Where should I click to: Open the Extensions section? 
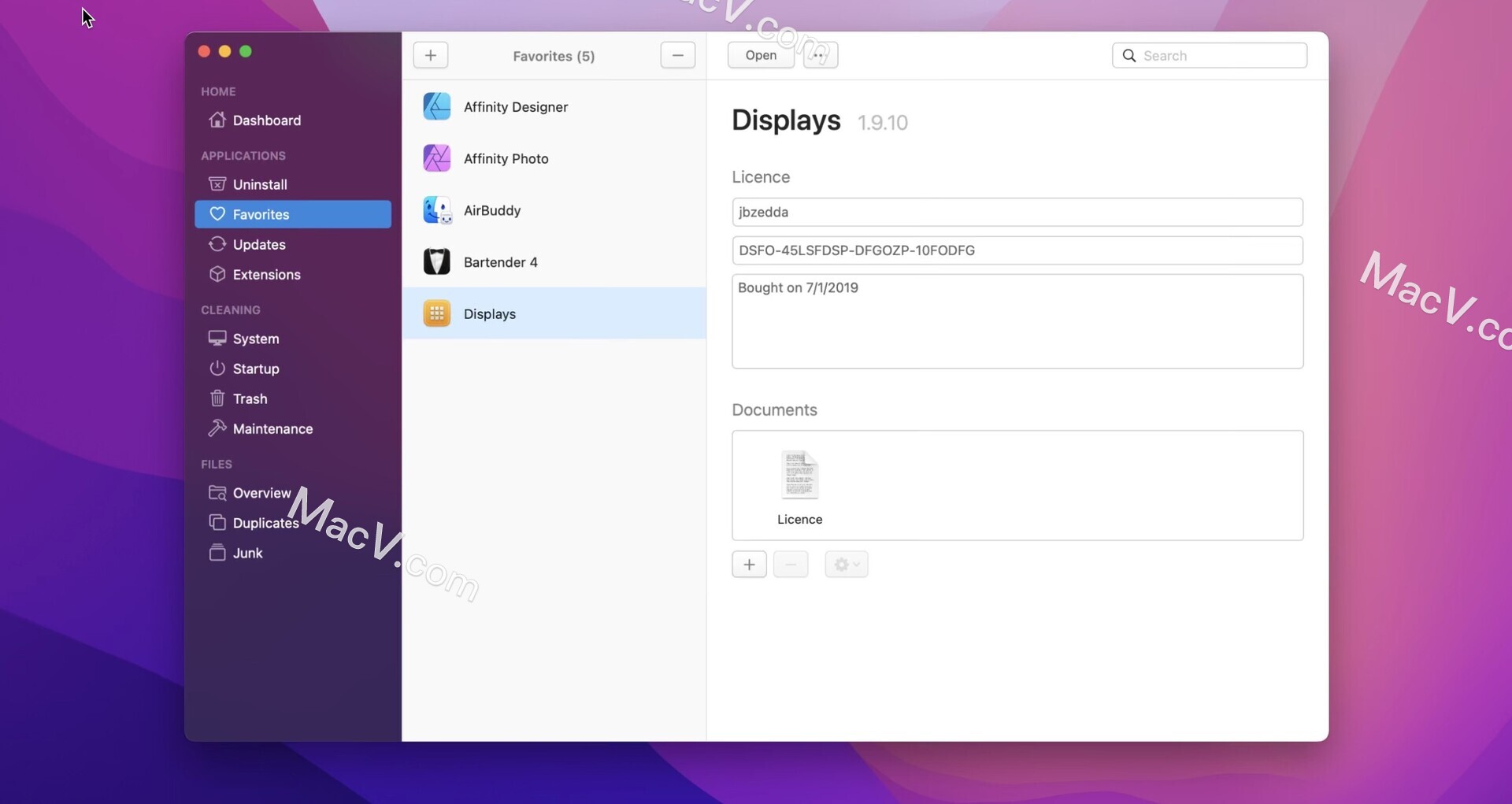293,274
